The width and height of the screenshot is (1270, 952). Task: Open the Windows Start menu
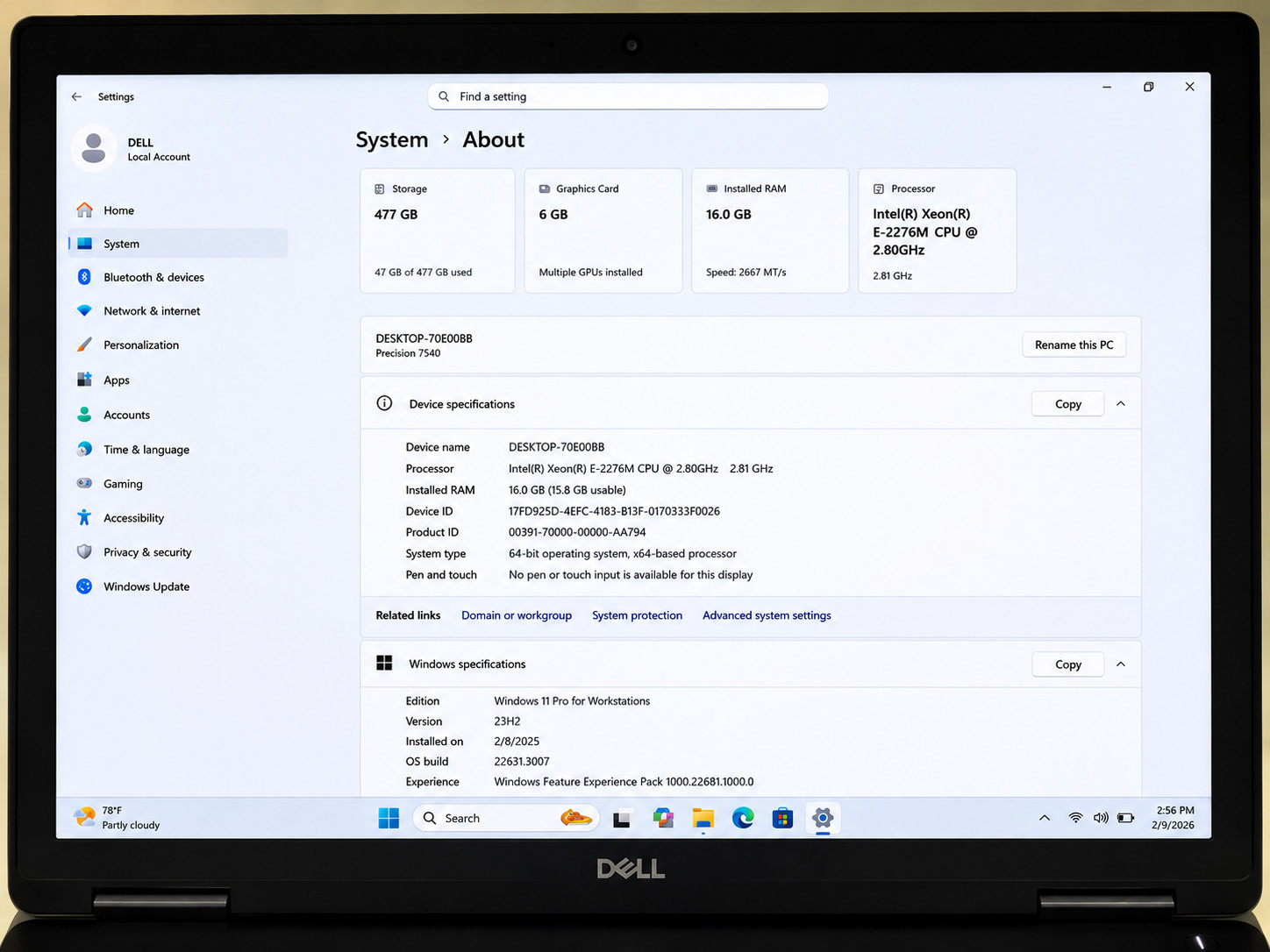(x=389, y=818)
